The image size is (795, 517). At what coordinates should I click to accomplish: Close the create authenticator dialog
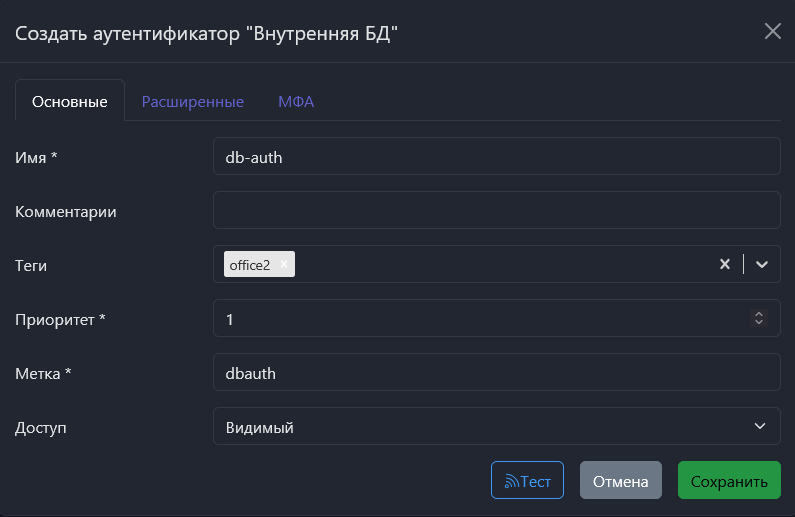click(x=772, y=31)
